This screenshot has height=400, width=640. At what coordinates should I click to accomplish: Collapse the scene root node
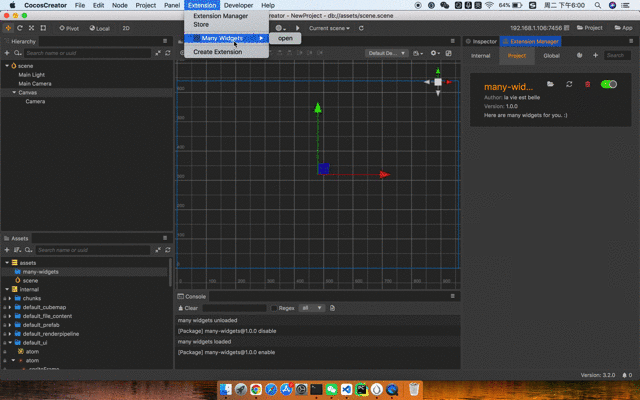point(7,66)
